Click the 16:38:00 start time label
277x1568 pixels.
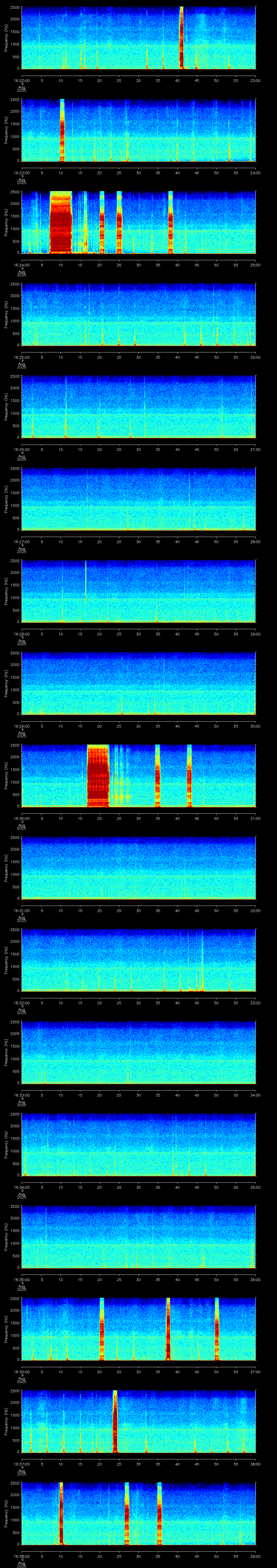[21, 1556]
